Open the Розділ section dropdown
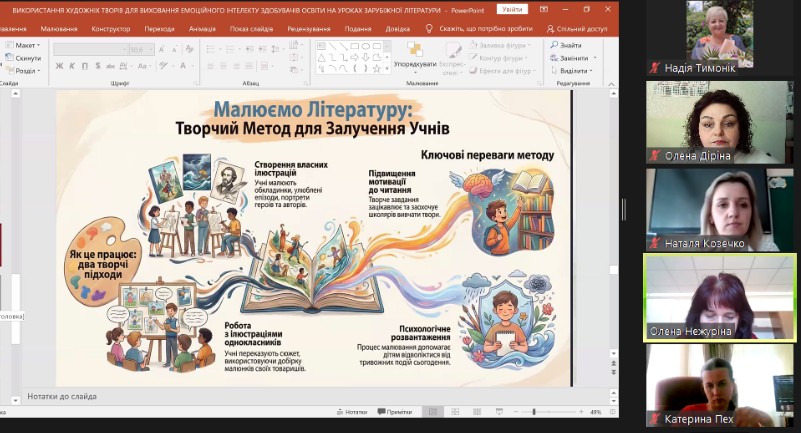Screen dimensions: 801x433 coord(27,71)
